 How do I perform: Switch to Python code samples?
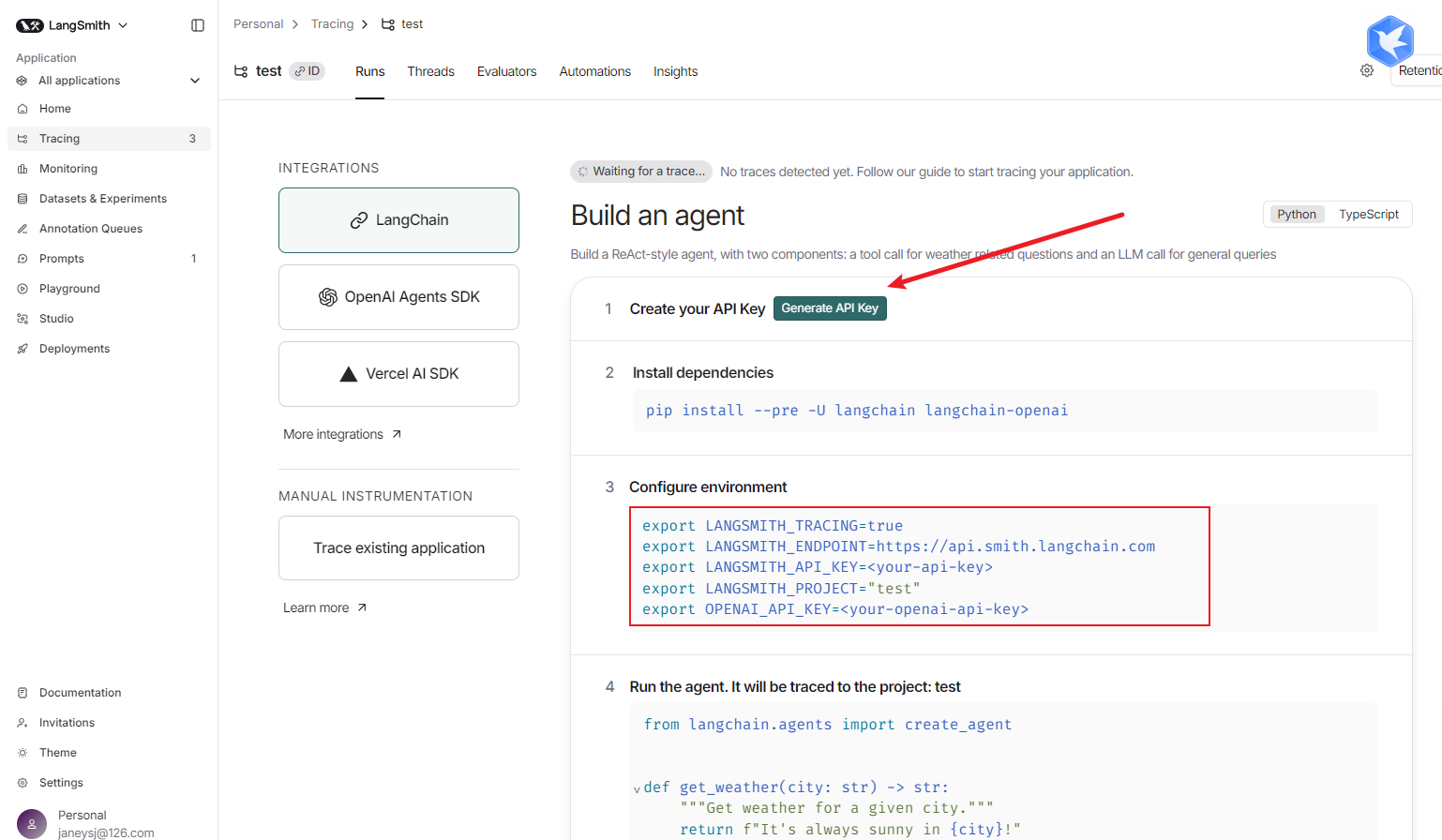1296,215
